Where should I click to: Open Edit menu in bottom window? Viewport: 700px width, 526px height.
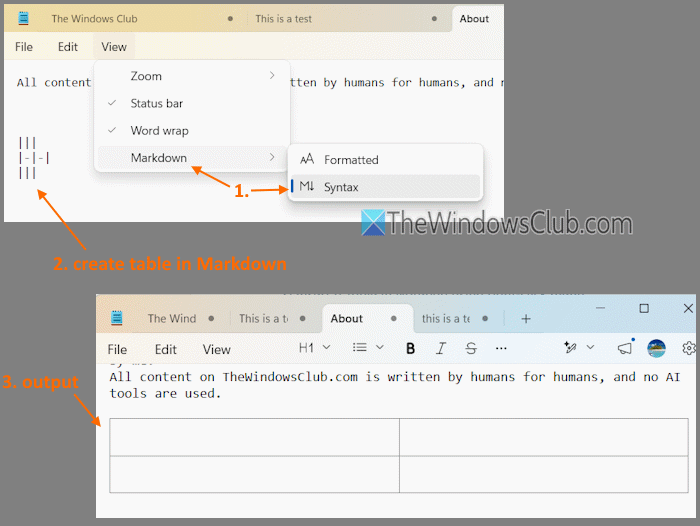tap(166, 350)
